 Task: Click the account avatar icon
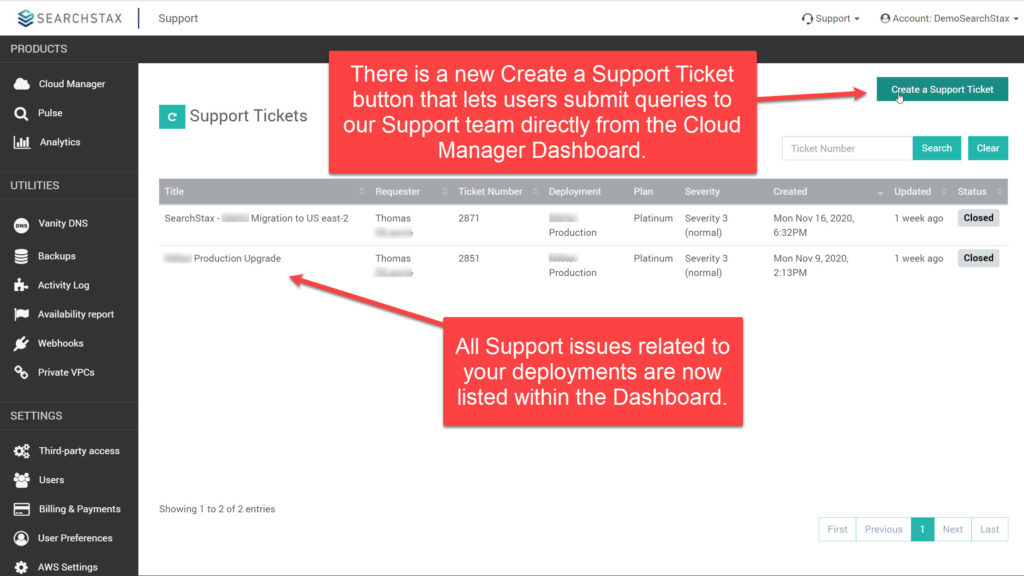point(885,18)
